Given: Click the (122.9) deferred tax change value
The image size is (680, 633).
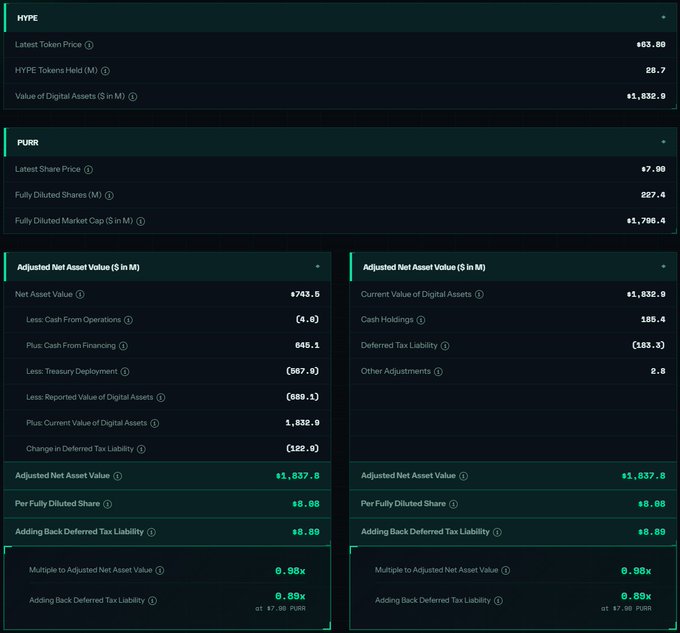Looking at the screenshot, I should click(x=303, y=449).
